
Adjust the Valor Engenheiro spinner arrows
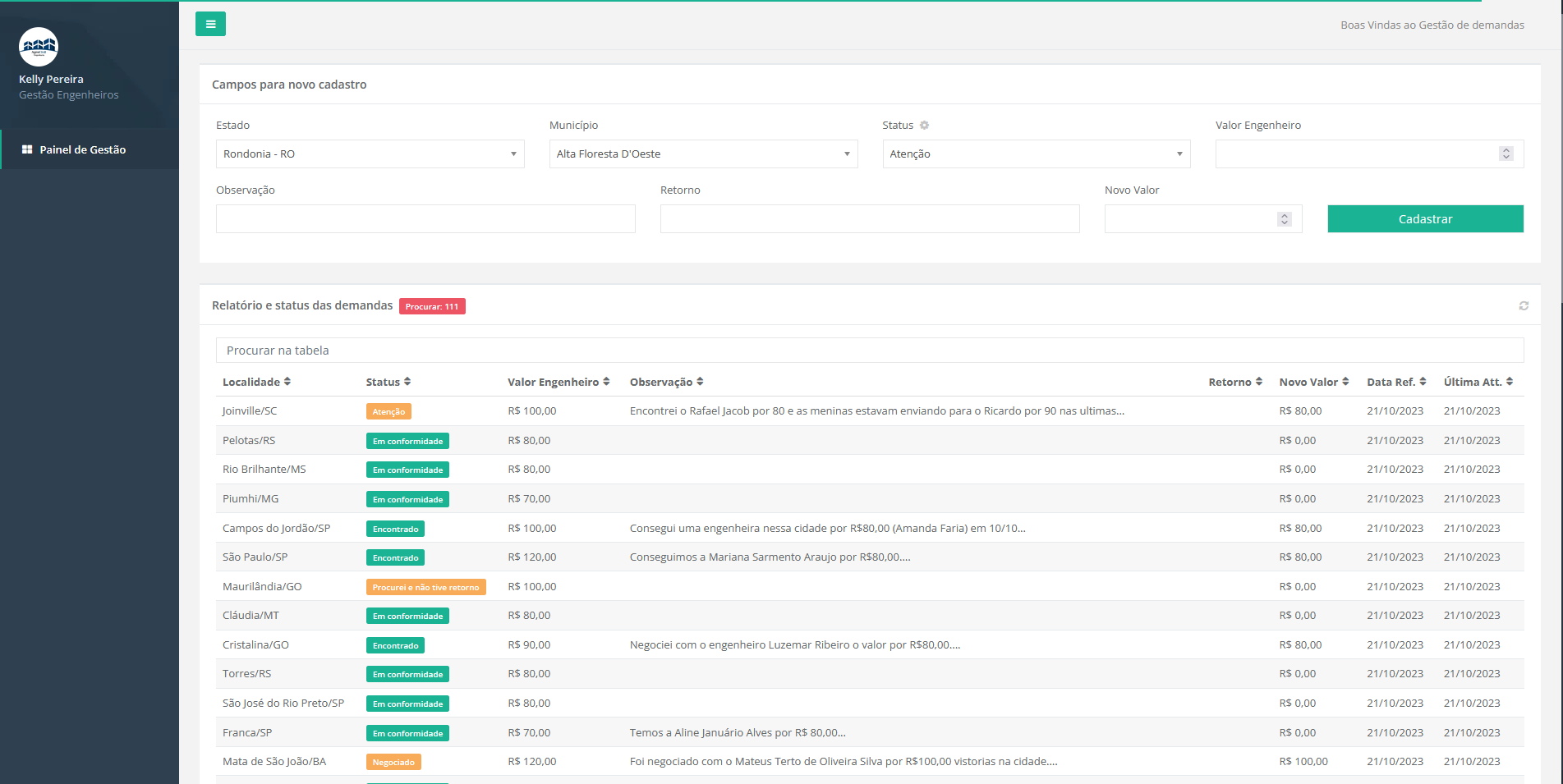(x=1506, y=154)
